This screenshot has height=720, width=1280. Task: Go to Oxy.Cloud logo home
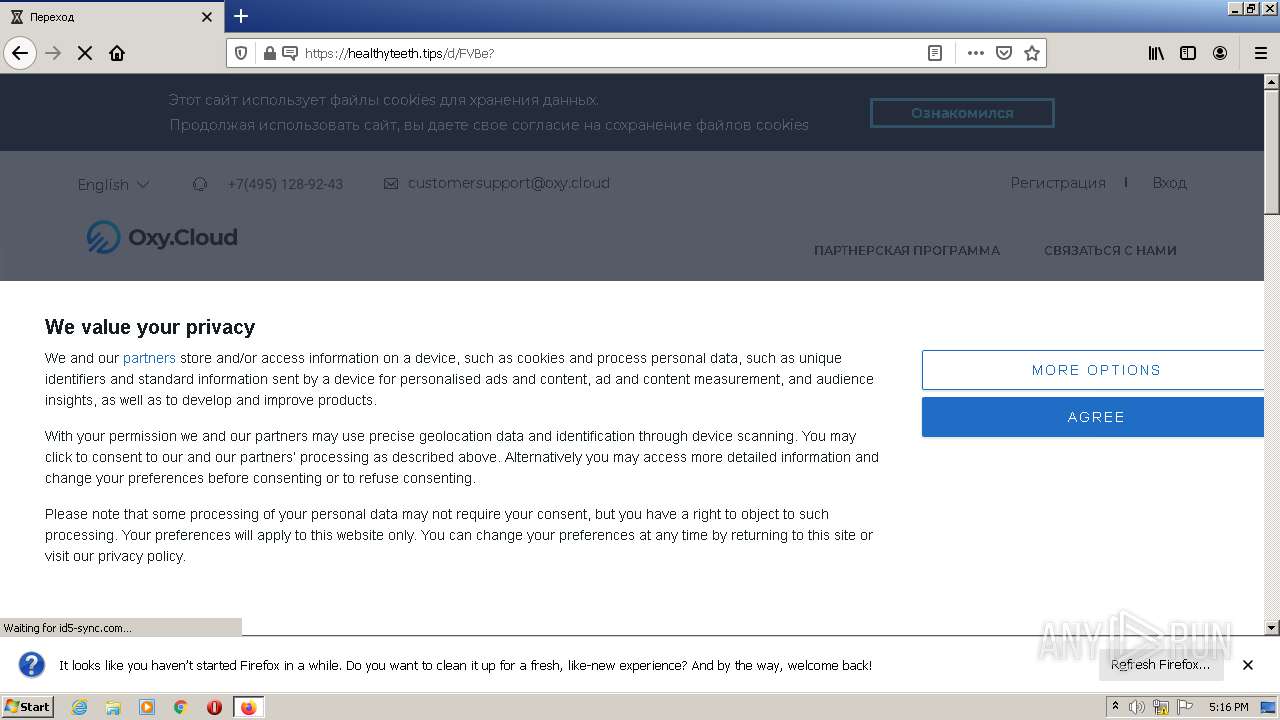162,237
